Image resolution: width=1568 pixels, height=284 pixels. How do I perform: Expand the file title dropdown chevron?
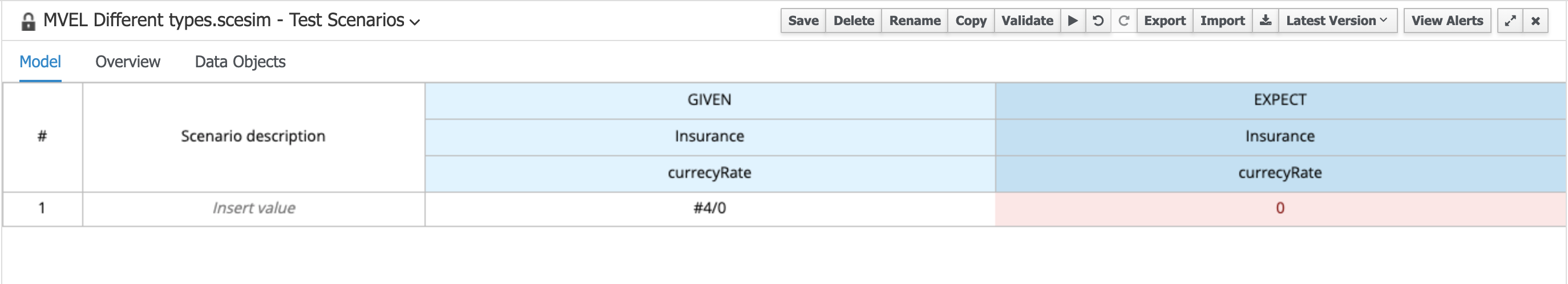(415, 22)
